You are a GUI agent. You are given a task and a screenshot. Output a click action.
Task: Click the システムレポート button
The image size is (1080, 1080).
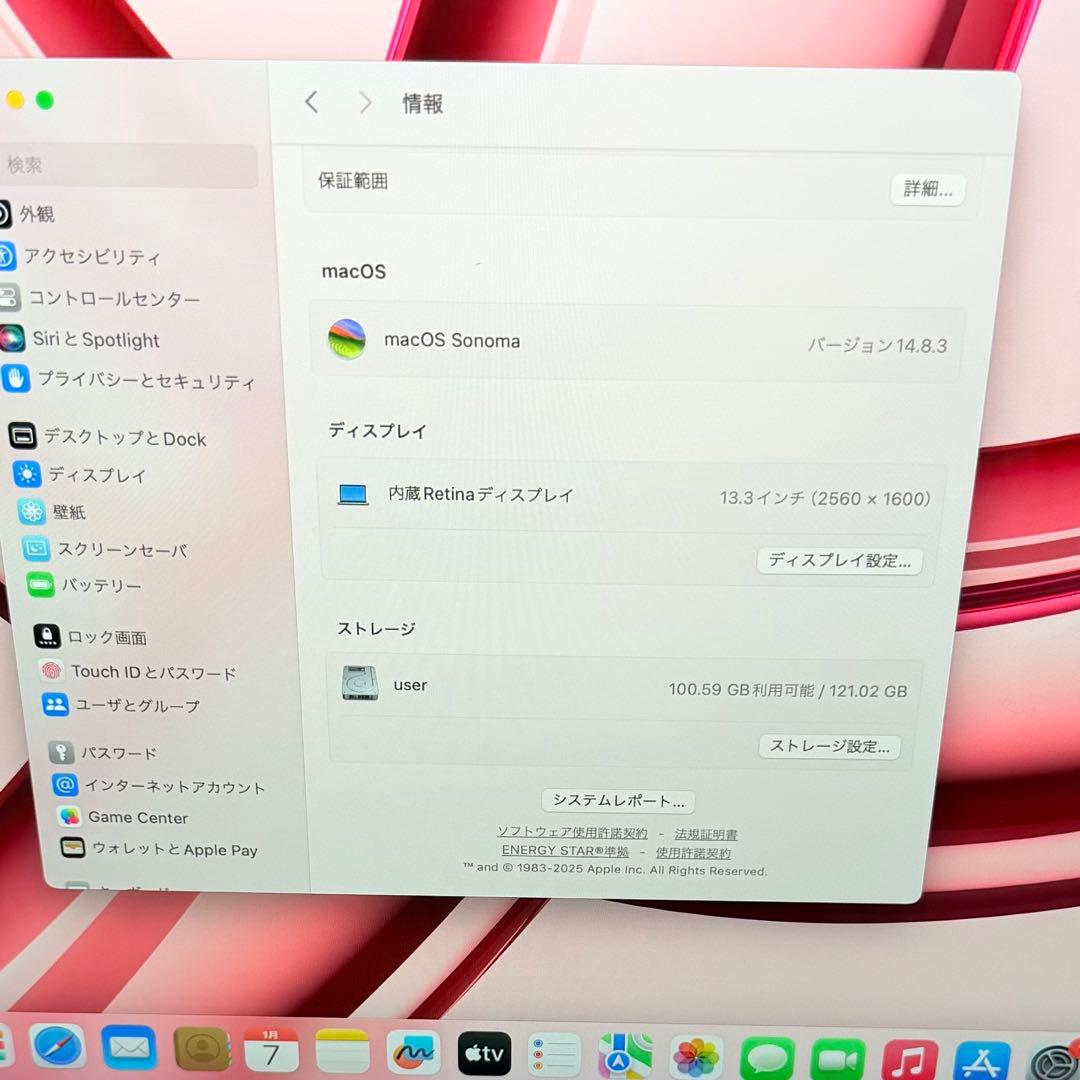point(617,800)
